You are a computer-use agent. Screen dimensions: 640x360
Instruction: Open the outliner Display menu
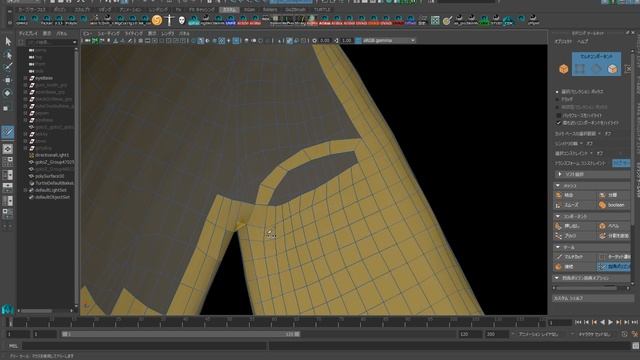29,33
